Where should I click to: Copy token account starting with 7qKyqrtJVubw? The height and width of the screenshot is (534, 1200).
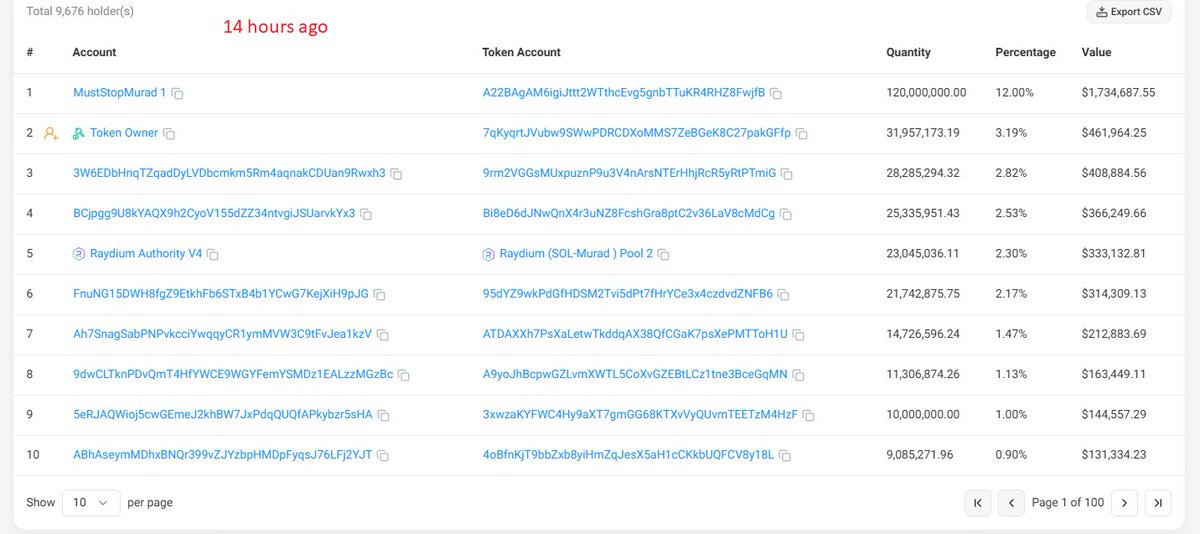802,133
